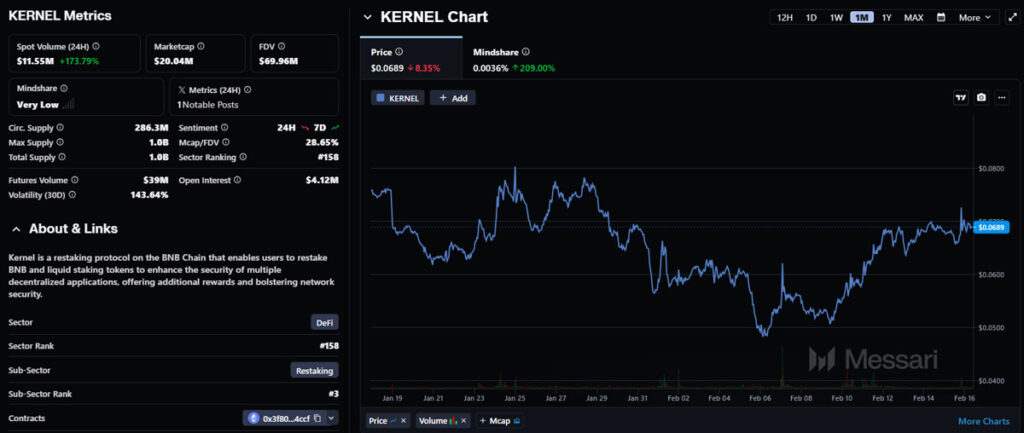Click the info icon beside Marketcap

203,46
